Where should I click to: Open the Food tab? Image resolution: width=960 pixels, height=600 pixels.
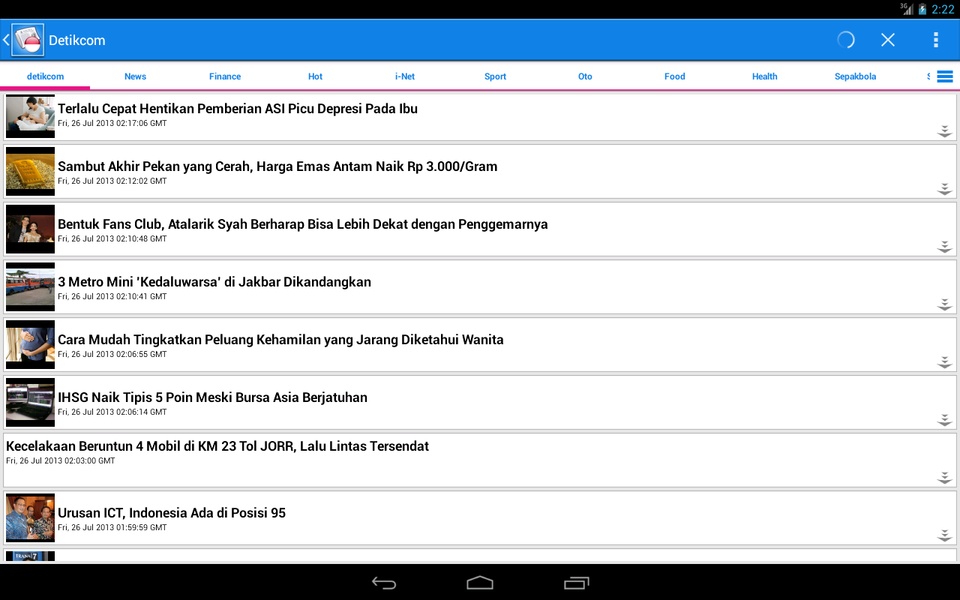[675, 77]
